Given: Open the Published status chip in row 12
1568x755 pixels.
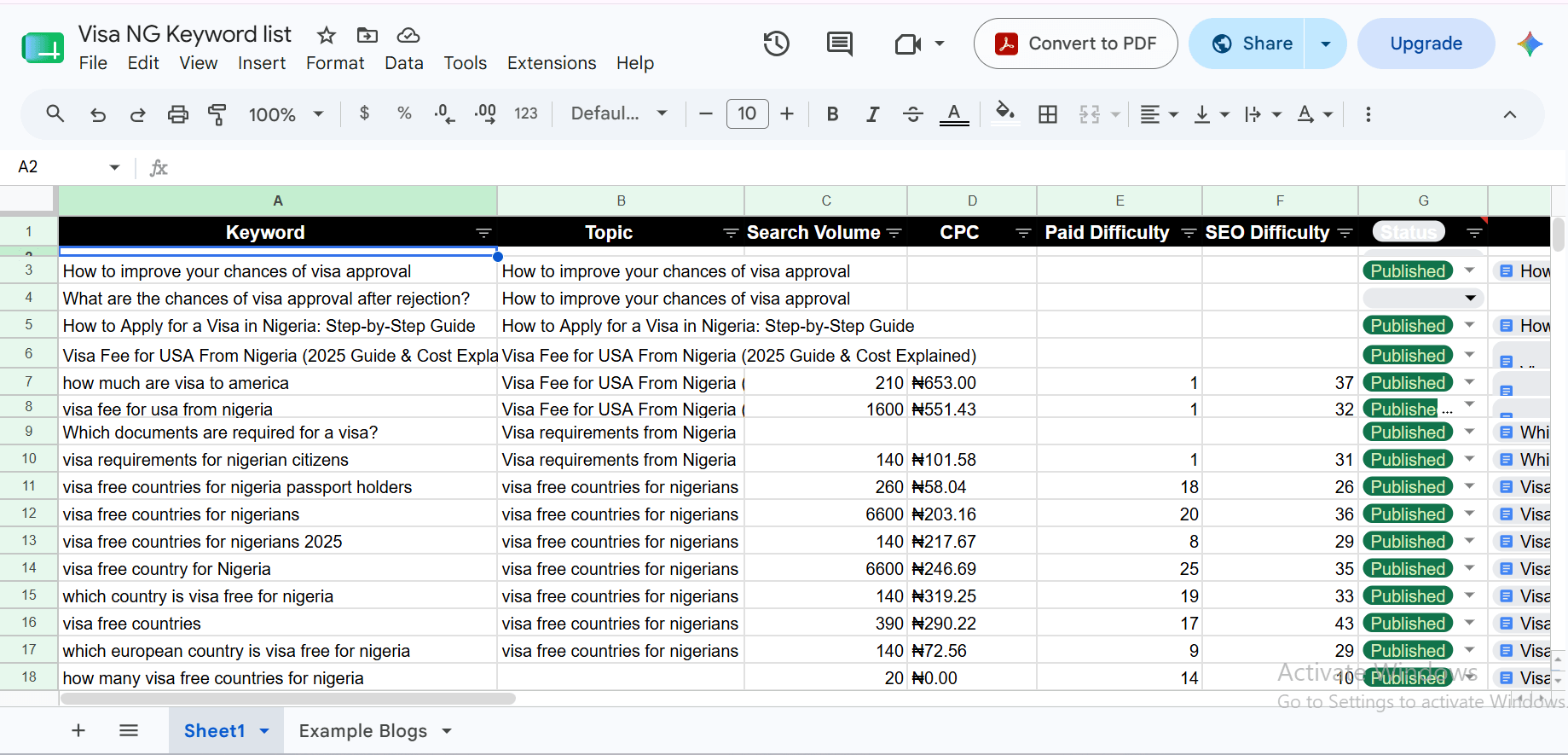Looking at the screenshot, I should [x=1408, y=514].
